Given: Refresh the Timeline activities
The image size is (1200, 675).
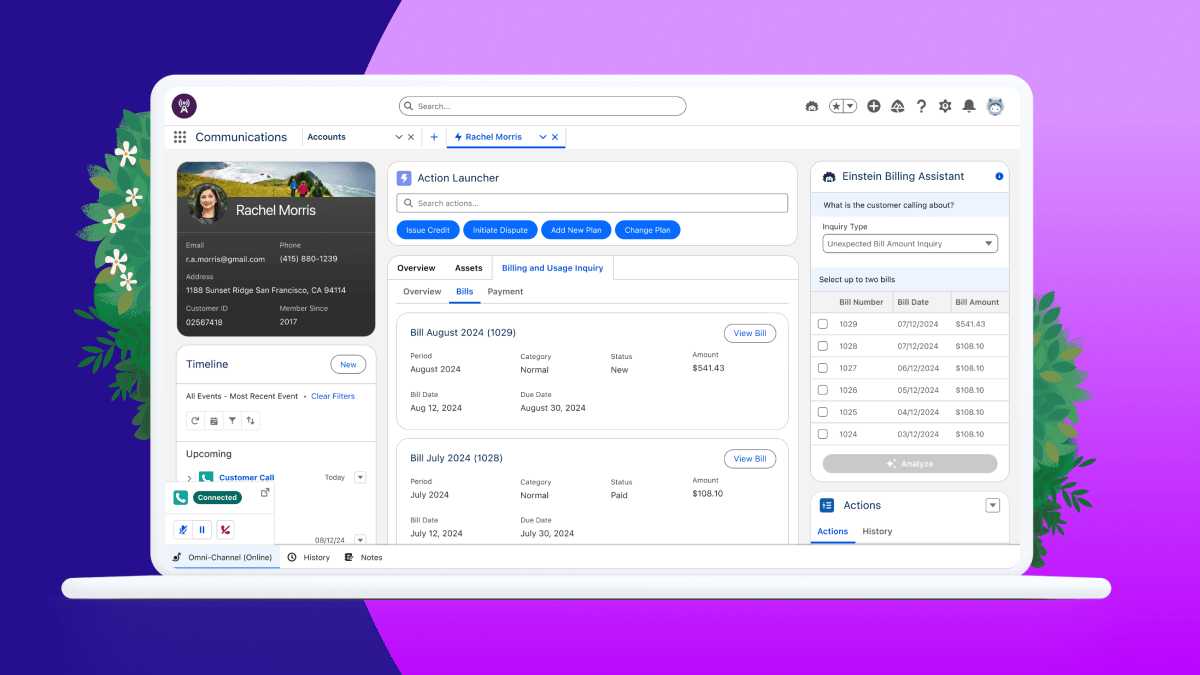Looking at the screenshot, I should [x=195, y=420].
